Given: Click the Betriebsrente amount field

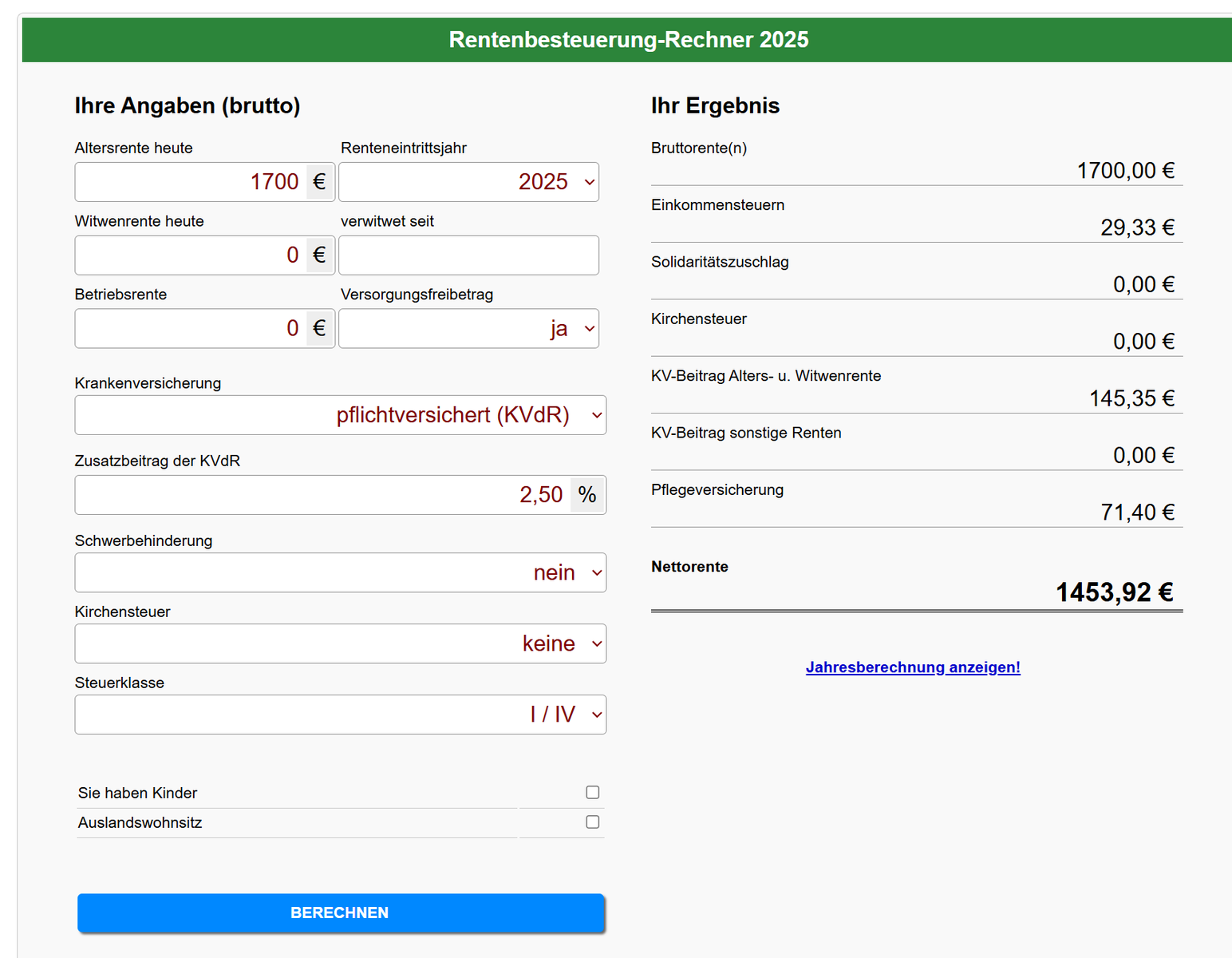Looking at the screenshot, I should [192, 328].
